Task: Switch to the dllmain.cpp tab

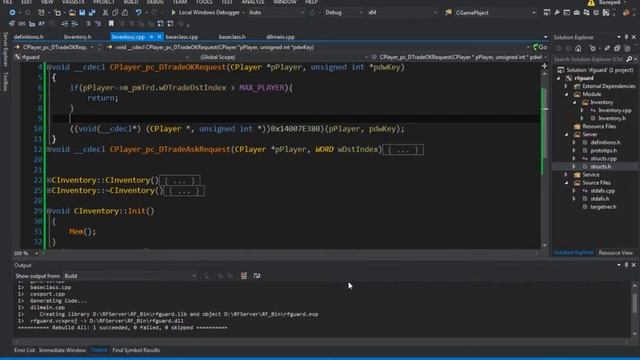Action: click(280, 37)
